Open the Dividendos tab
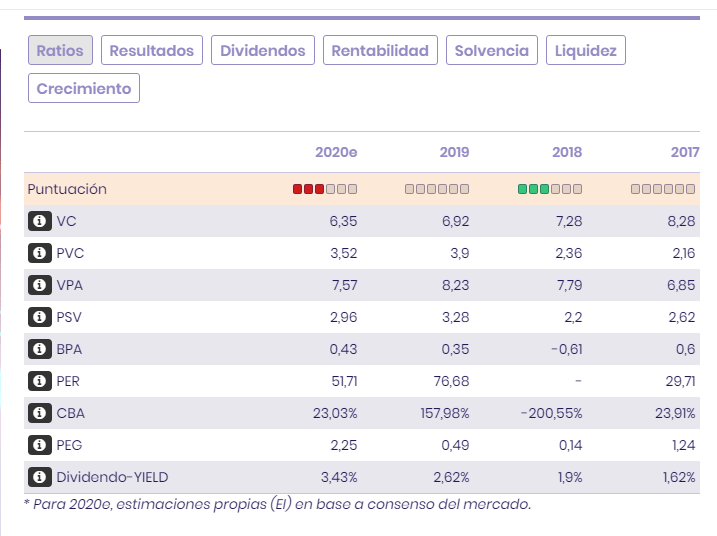The width and height of the screenshot is (717, 536). (263, 50)
